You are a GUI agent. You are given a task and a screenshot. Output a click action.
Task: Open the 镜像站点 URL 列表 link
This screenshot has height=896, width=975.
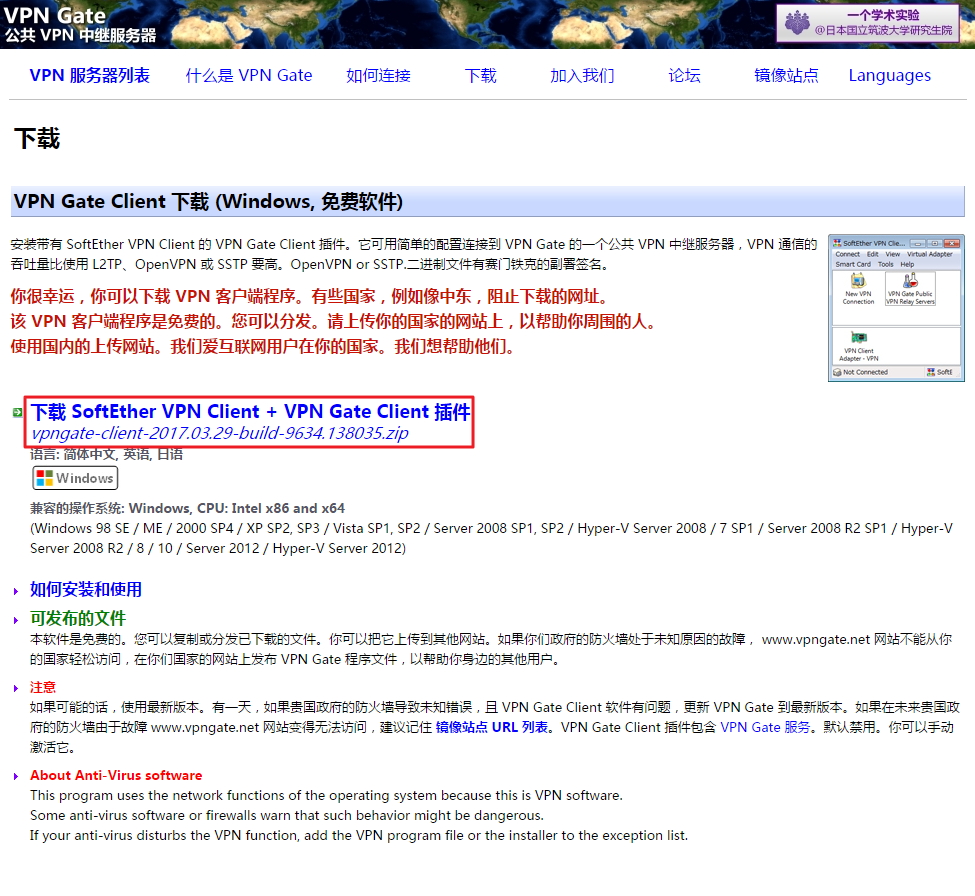pyautogui.click(x=492, y=727)
